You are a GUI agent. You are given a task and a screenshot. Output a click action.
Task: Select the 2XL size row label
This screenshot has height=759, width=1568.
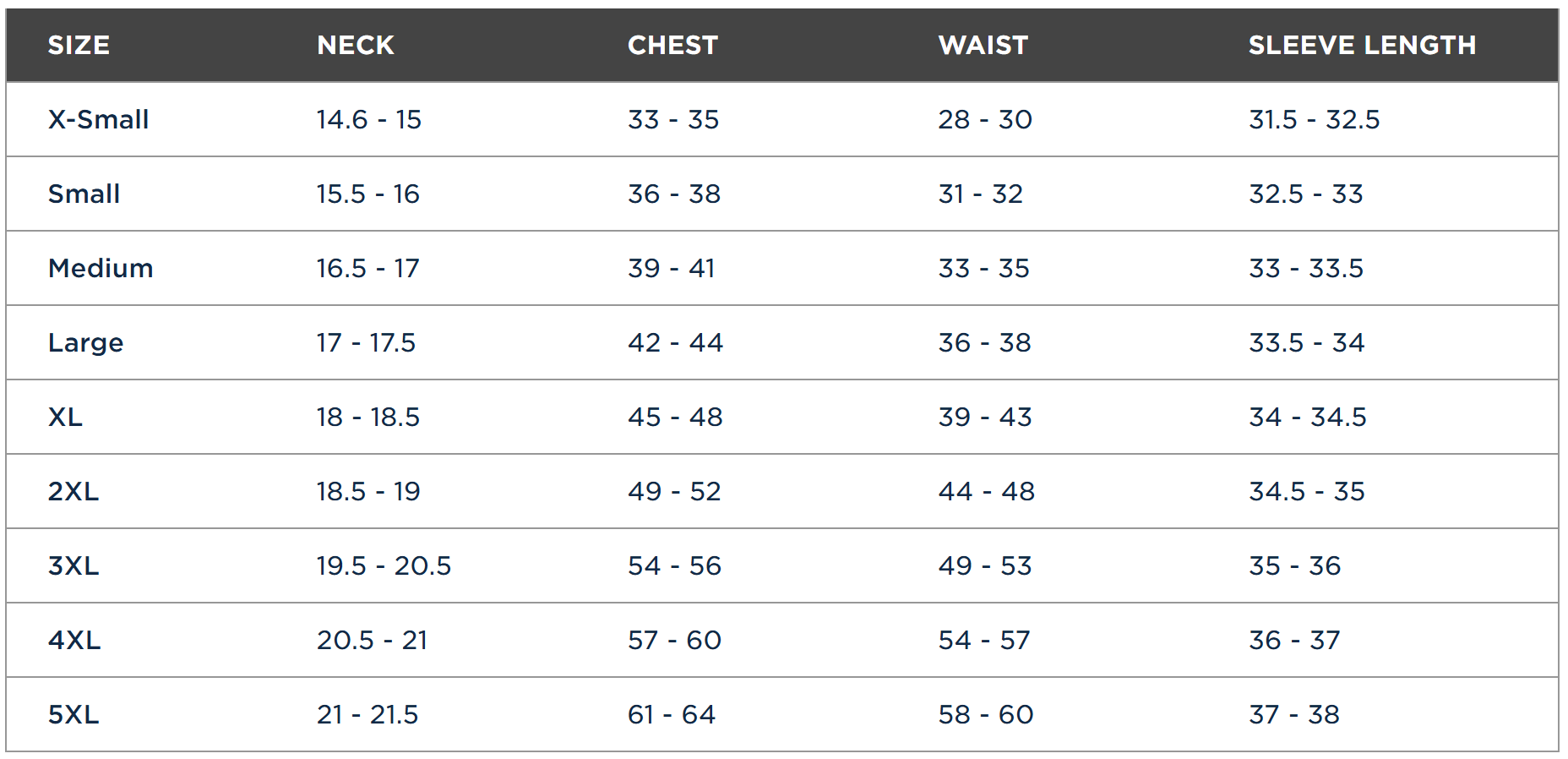[73, 491]
